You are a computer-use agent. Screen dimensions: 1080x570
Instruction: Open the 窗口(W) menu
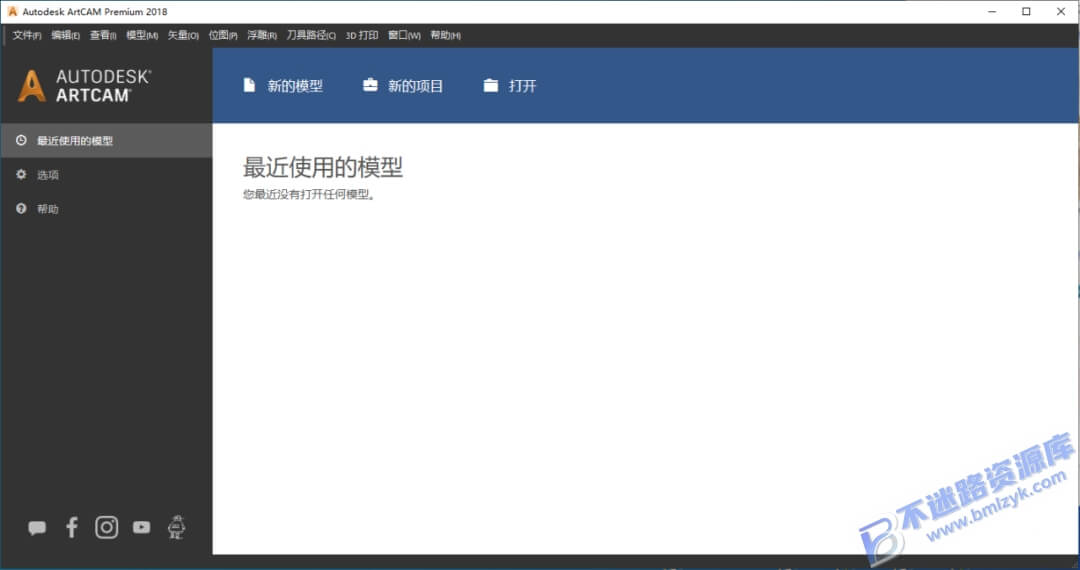[x=404, y=35]
